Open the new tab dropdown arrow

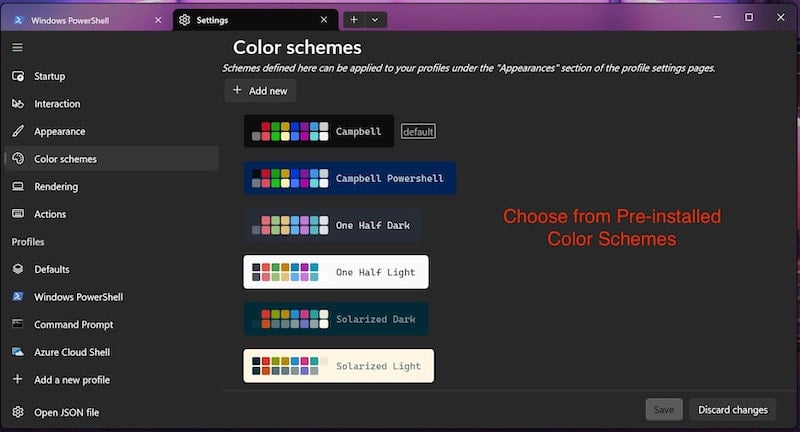click(x=375, y=20)
